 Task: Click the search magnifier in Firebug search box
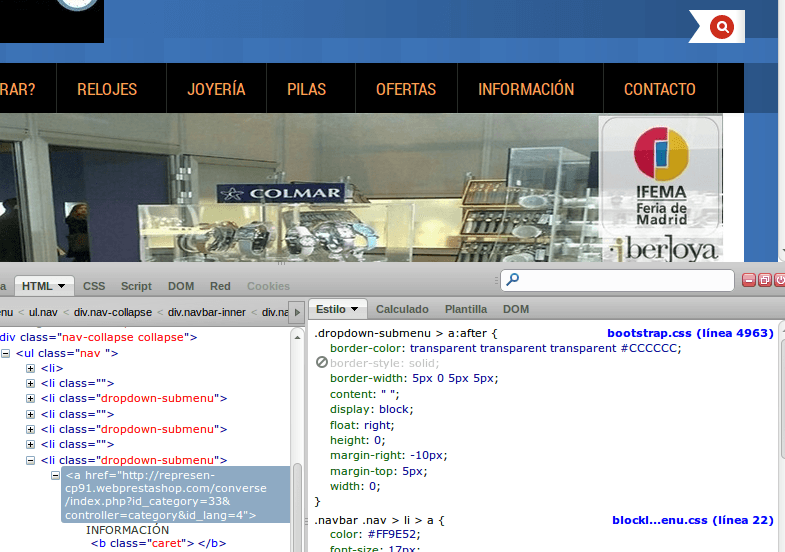click(513, 280)
